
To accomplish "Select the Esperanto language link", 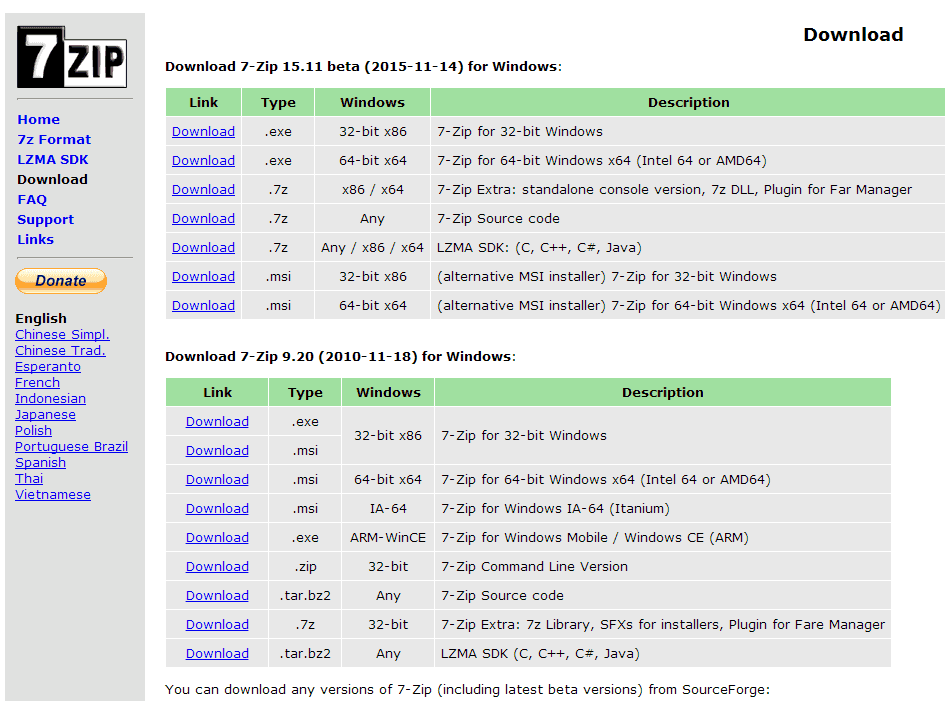I will click(48, 366).
